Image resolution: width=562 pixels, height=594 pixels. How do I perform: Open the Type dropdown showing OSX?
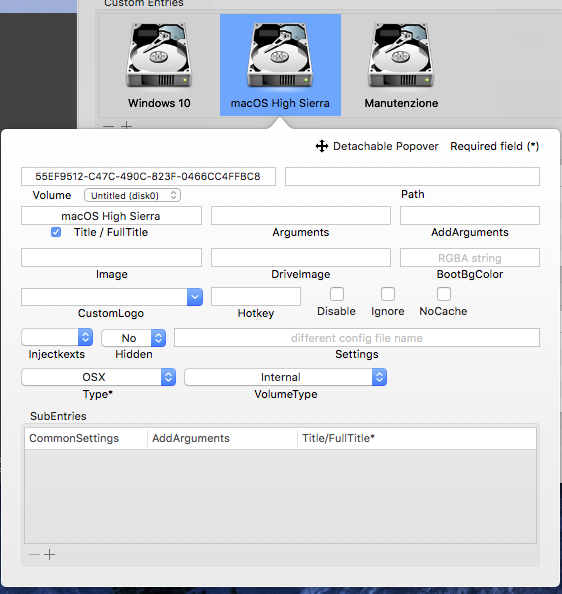click(x=98, y=377)
